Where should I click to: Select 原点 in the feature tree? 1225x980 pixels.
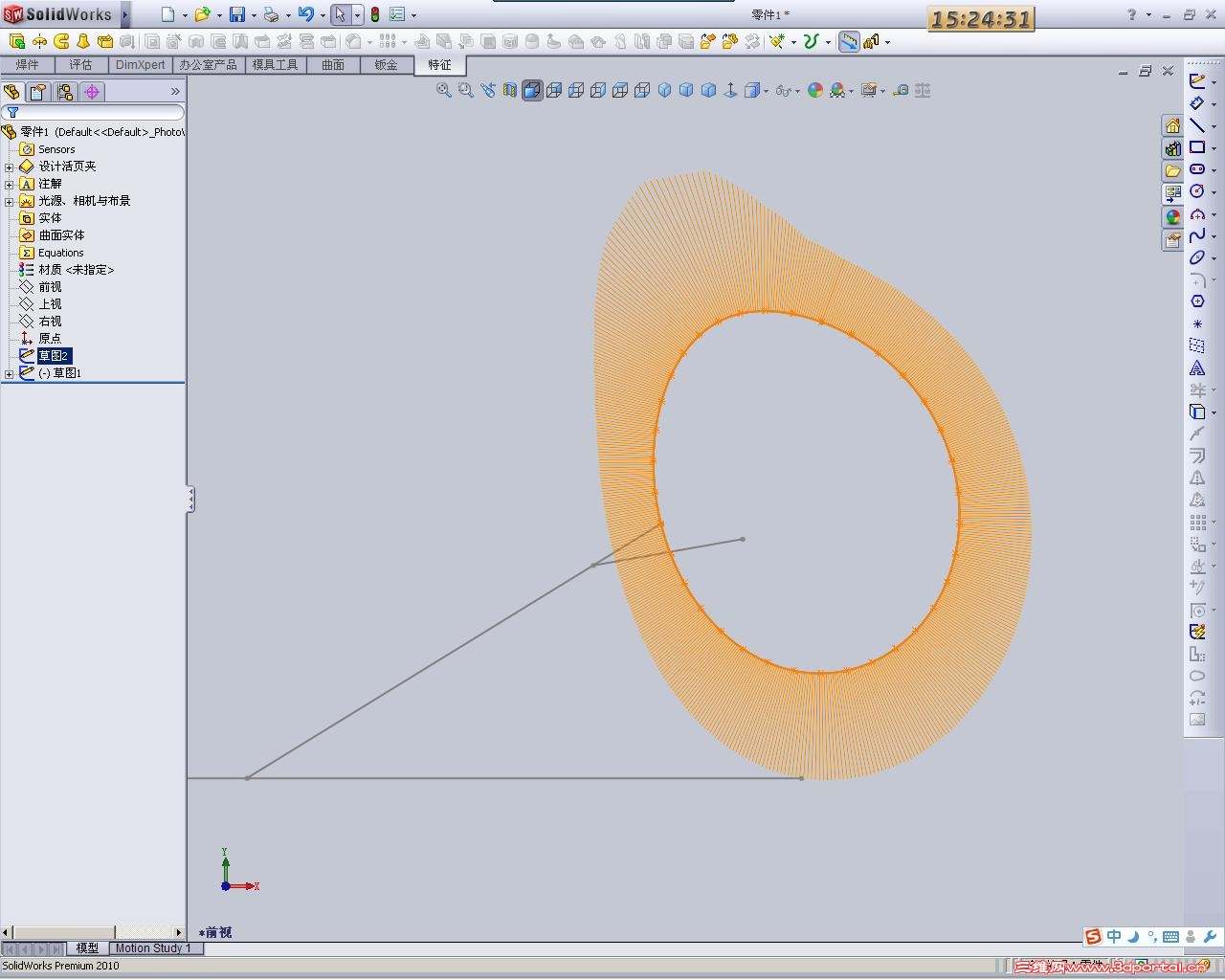(50, 339)
